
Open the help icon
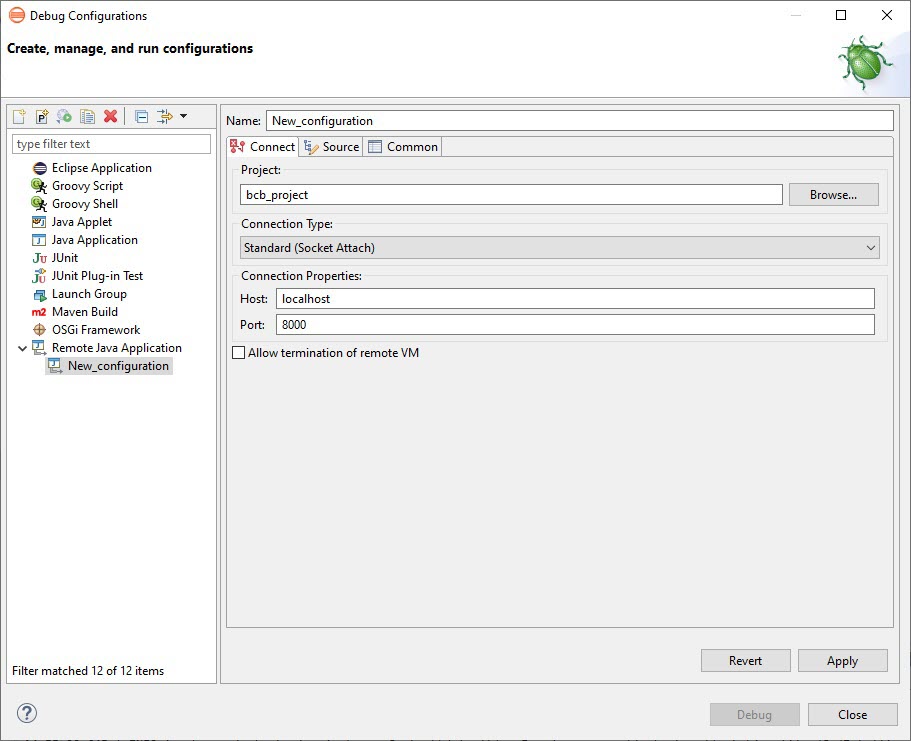click(27, 713)
